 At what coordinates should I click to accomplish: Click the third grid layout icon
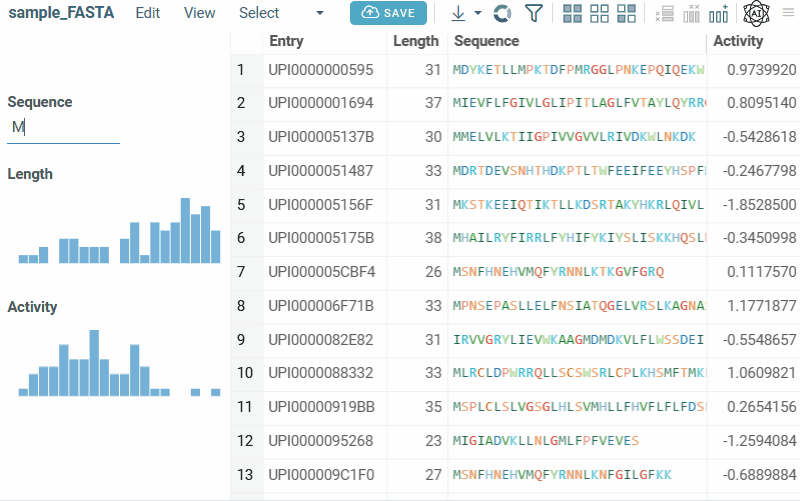[x=627, y=13]
